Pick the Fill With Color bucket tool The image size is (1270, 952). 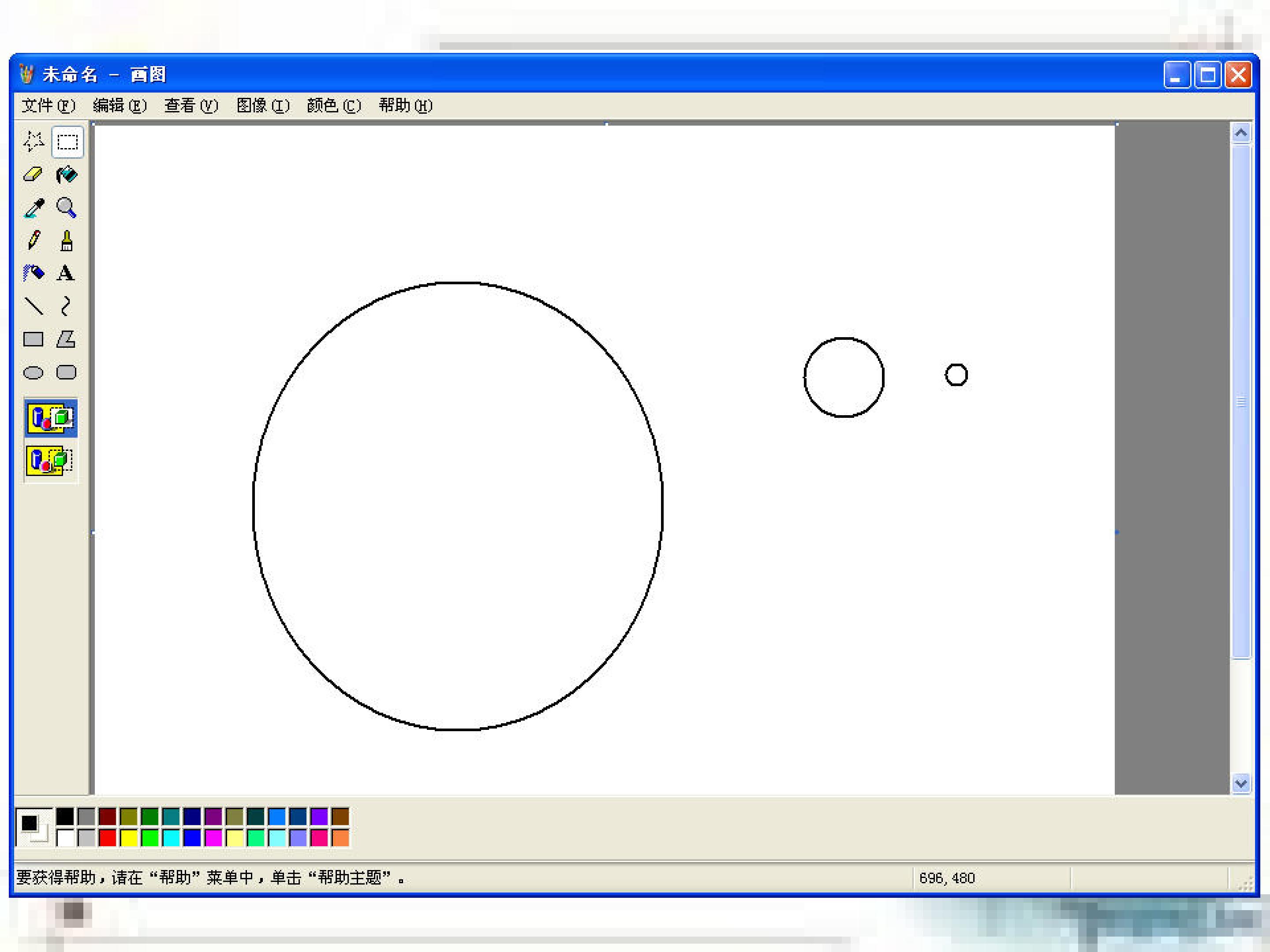[x=67, y=175]
